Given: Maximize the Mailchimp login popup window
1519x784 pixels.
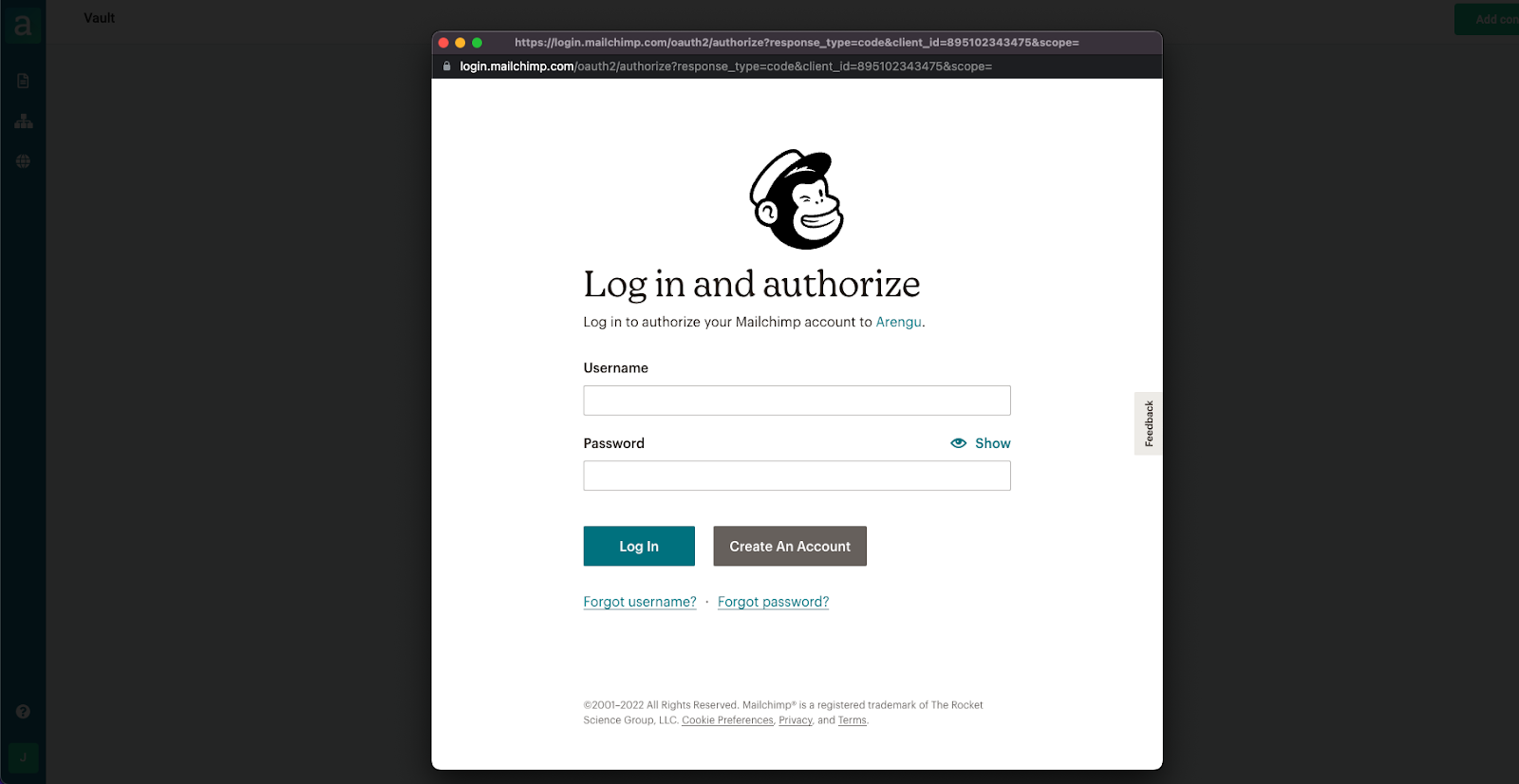Looking at the screenshot, I should click(478, 43).
